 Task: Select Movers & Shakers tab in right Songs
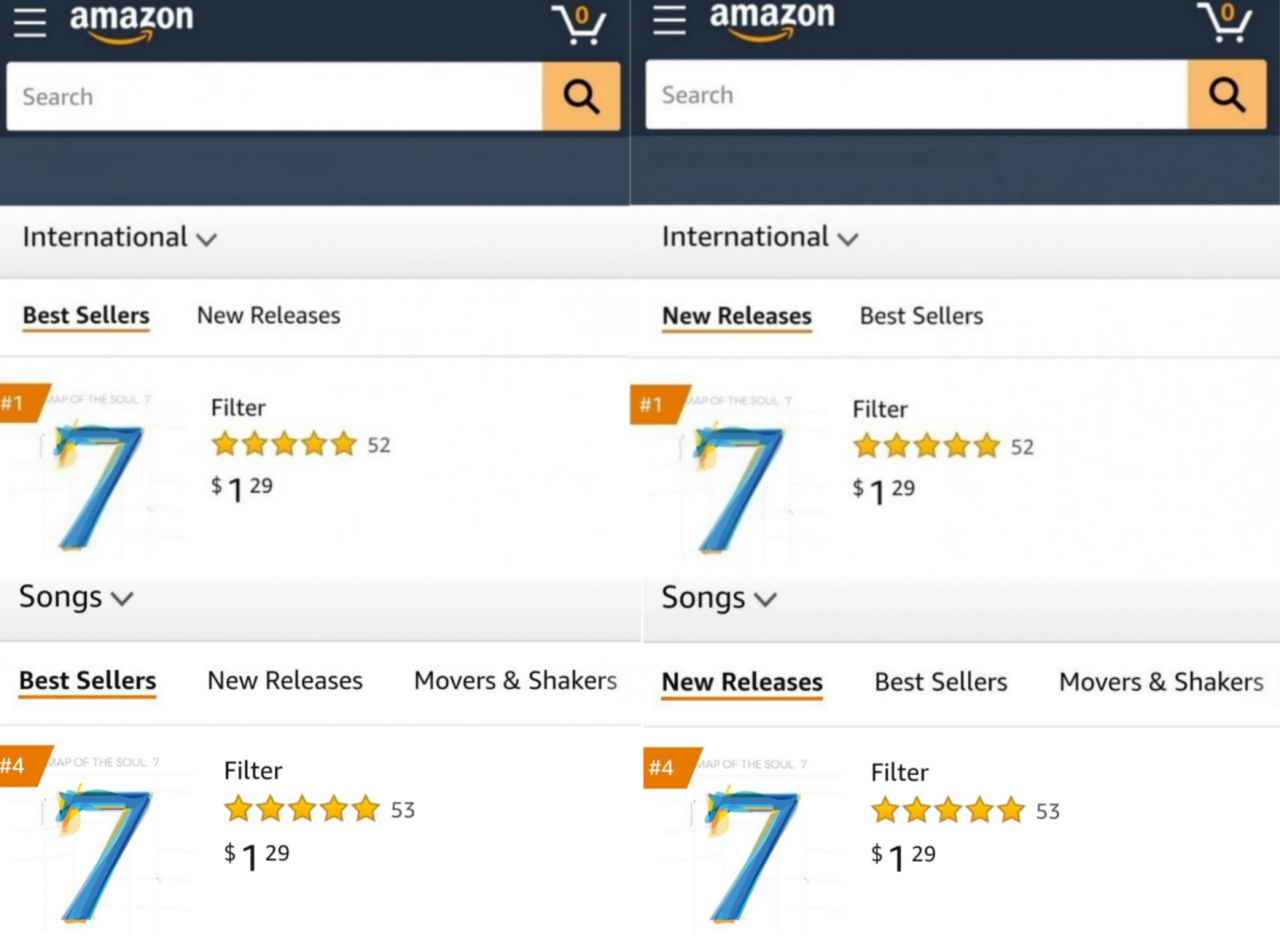coord(1161,682)
